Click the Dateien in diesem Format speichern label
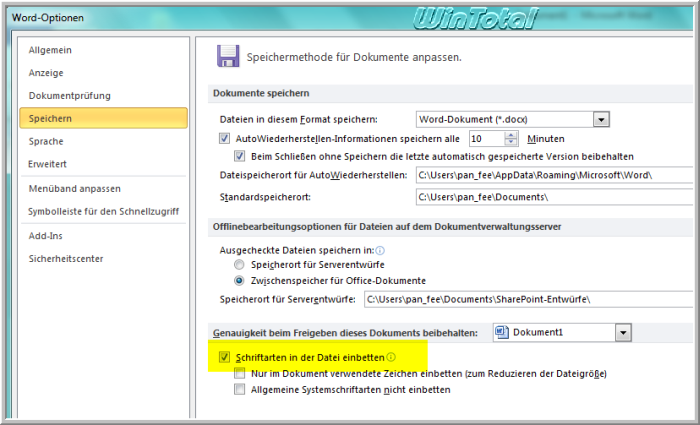The width and height of the screenshot is (700, 425). pyautogui.click(x=299, y=120)
